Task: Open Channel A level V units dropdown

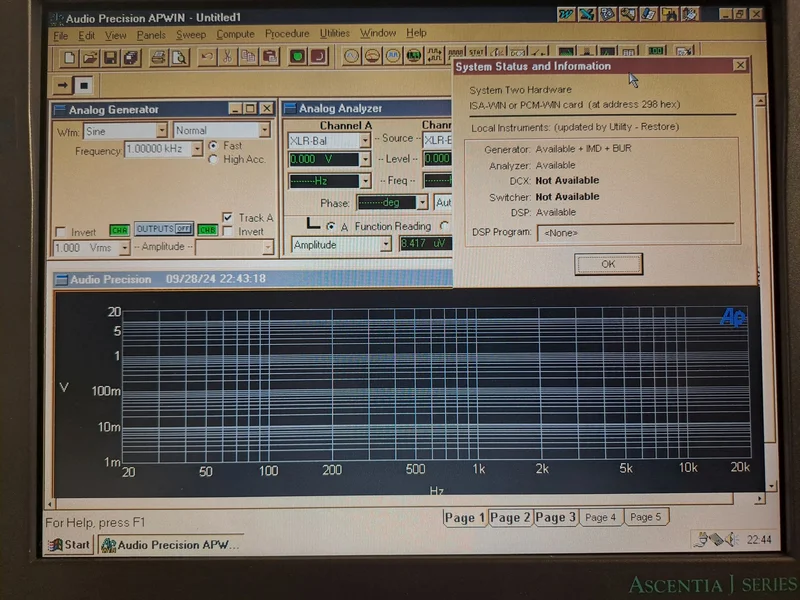Action: pyautogui.click(x=365, y=160)
